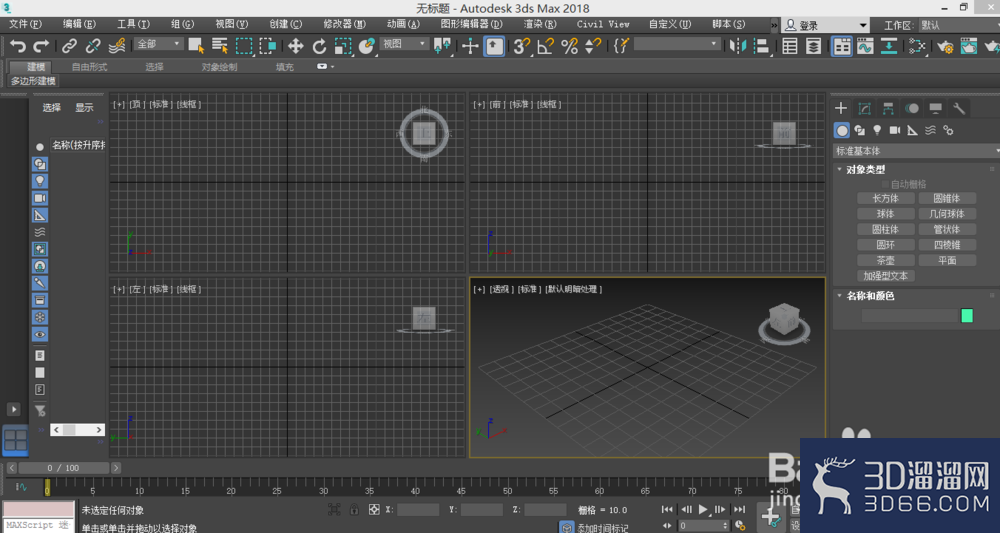This screenshot has height=533, width=1000.
Task: Click Bind to Space Warp icon
Action: coord(117,46)
